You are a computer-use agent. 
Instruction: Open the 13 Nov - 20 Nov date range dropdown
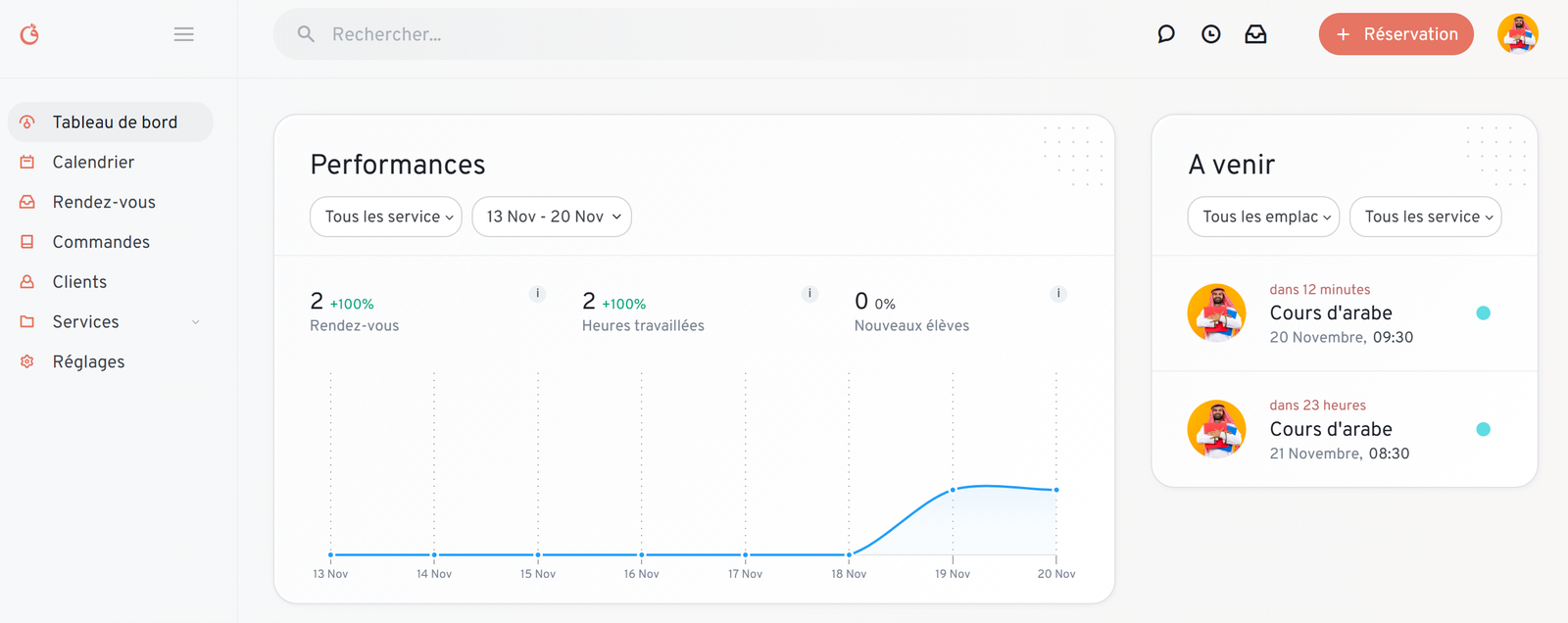tap(552, 216)
